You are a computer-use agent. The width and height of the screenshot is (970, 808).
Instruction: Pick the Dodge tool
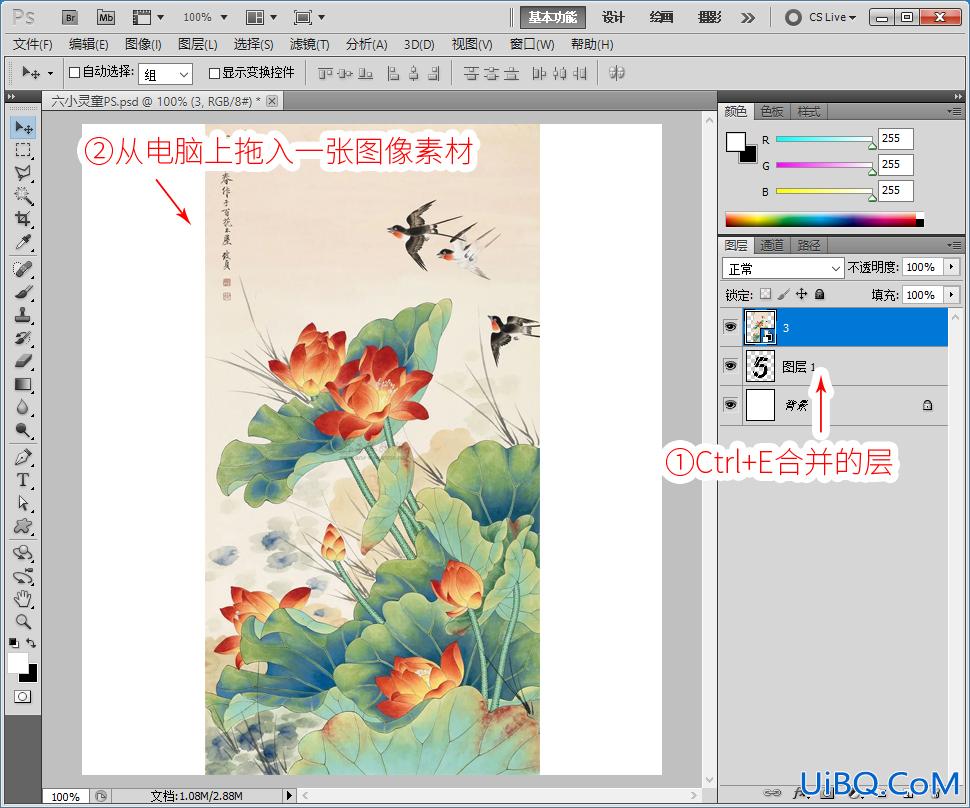[x=24, y=430]
